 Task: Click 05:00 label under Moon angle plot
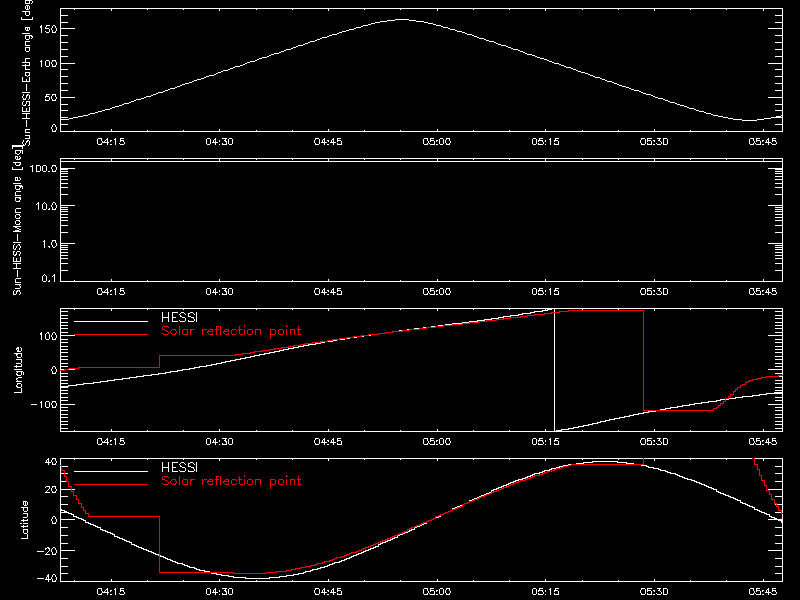[437, 292]
